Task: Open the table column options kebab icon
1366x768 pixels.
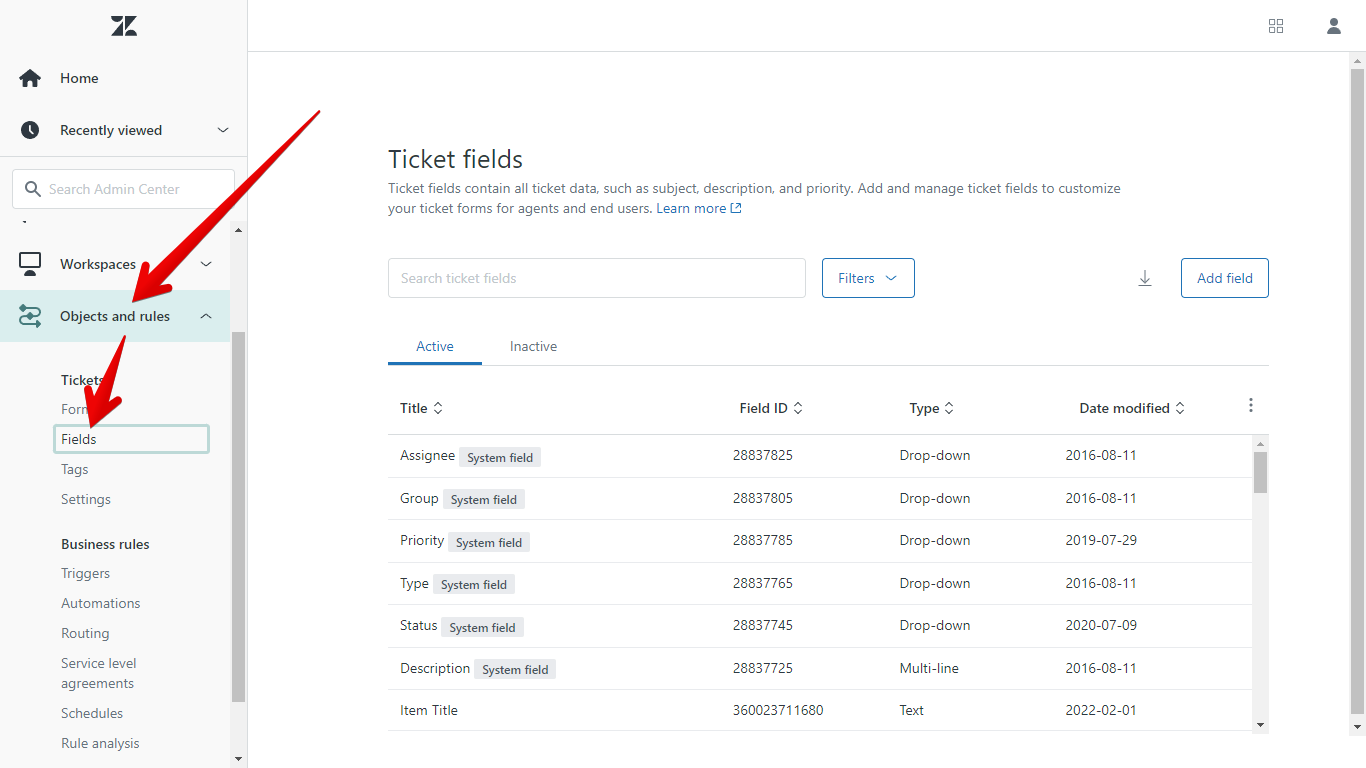Action: coord(1250,405)
